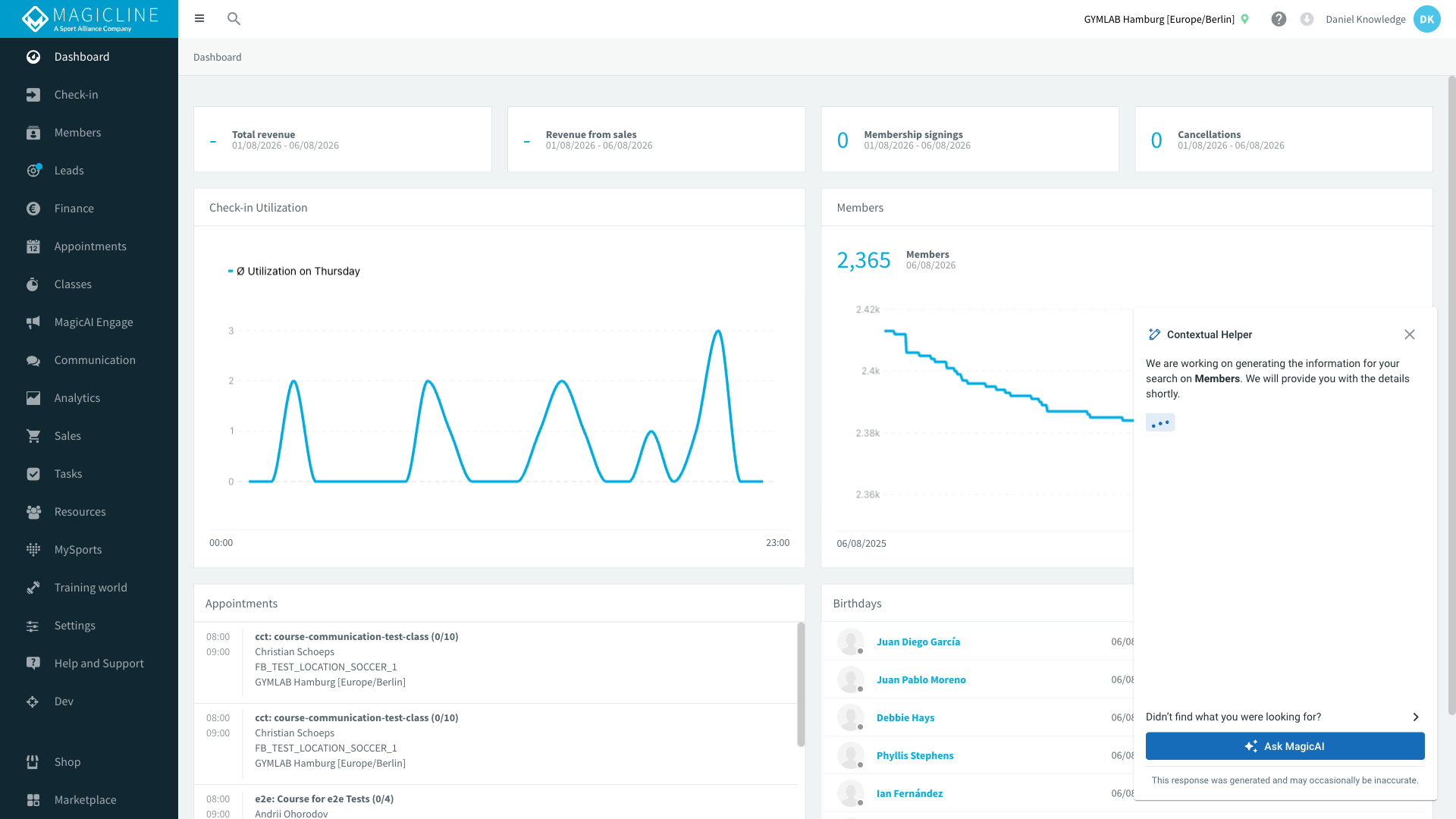Select Communication from the sidebar
The height and width of the screenshot is (819, 1456).
(x=89, y=360)
